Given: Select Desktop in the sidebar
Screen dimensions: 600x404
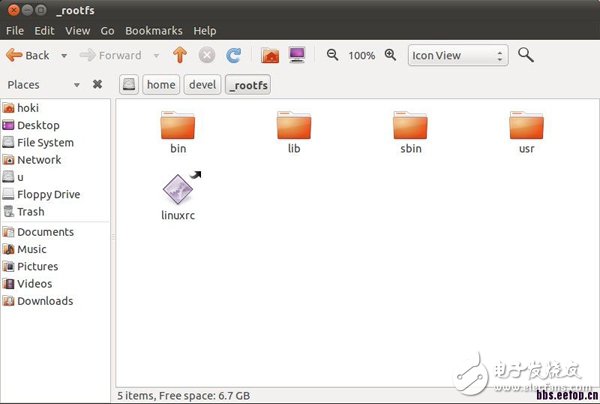Looking at the screenshot, I should [x=55, y=125].
